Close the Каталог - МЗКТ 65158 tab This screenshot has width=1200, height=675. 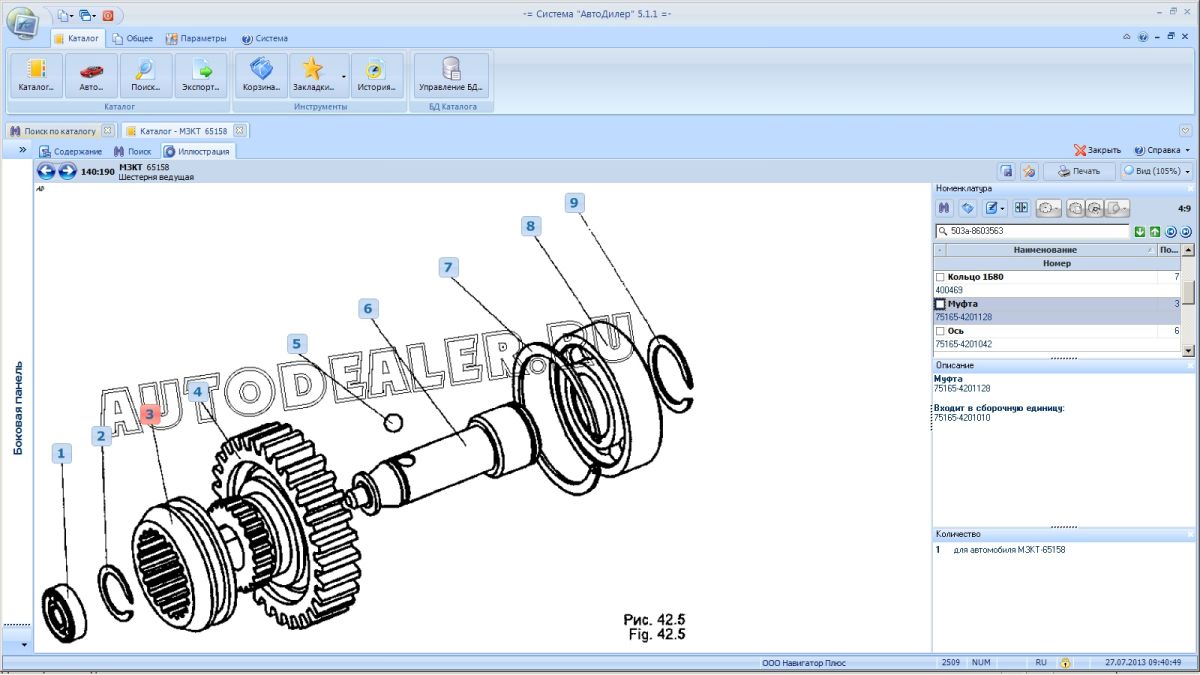coord(239,131)
